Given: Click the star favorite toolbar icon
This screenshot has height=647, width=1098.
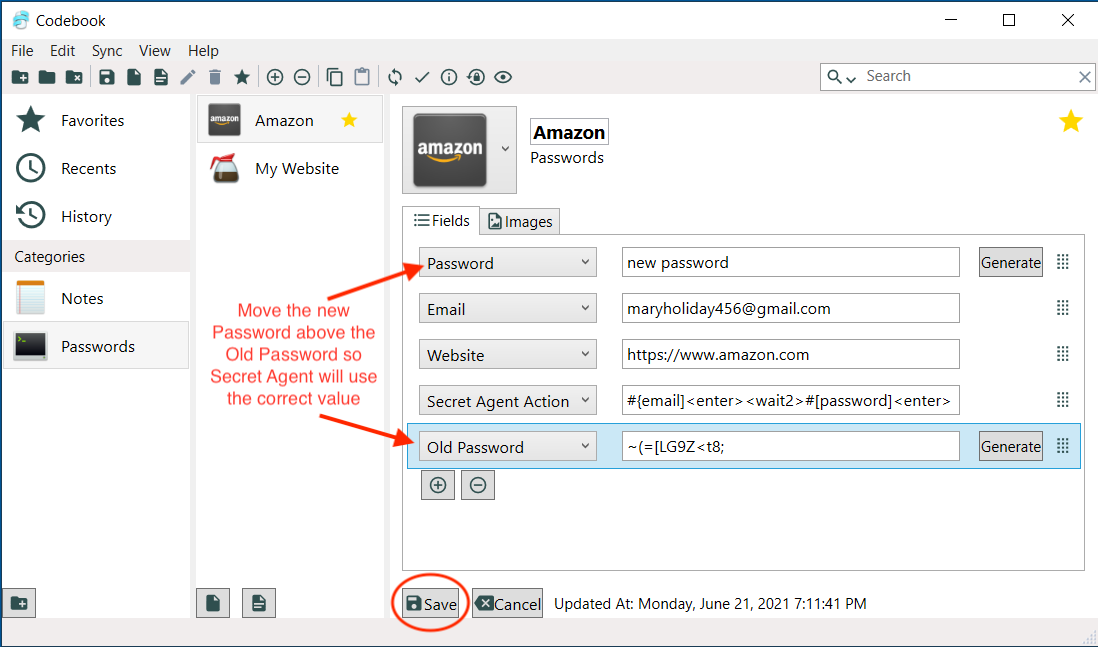Looking at the screenshot, I should point(242,77).
